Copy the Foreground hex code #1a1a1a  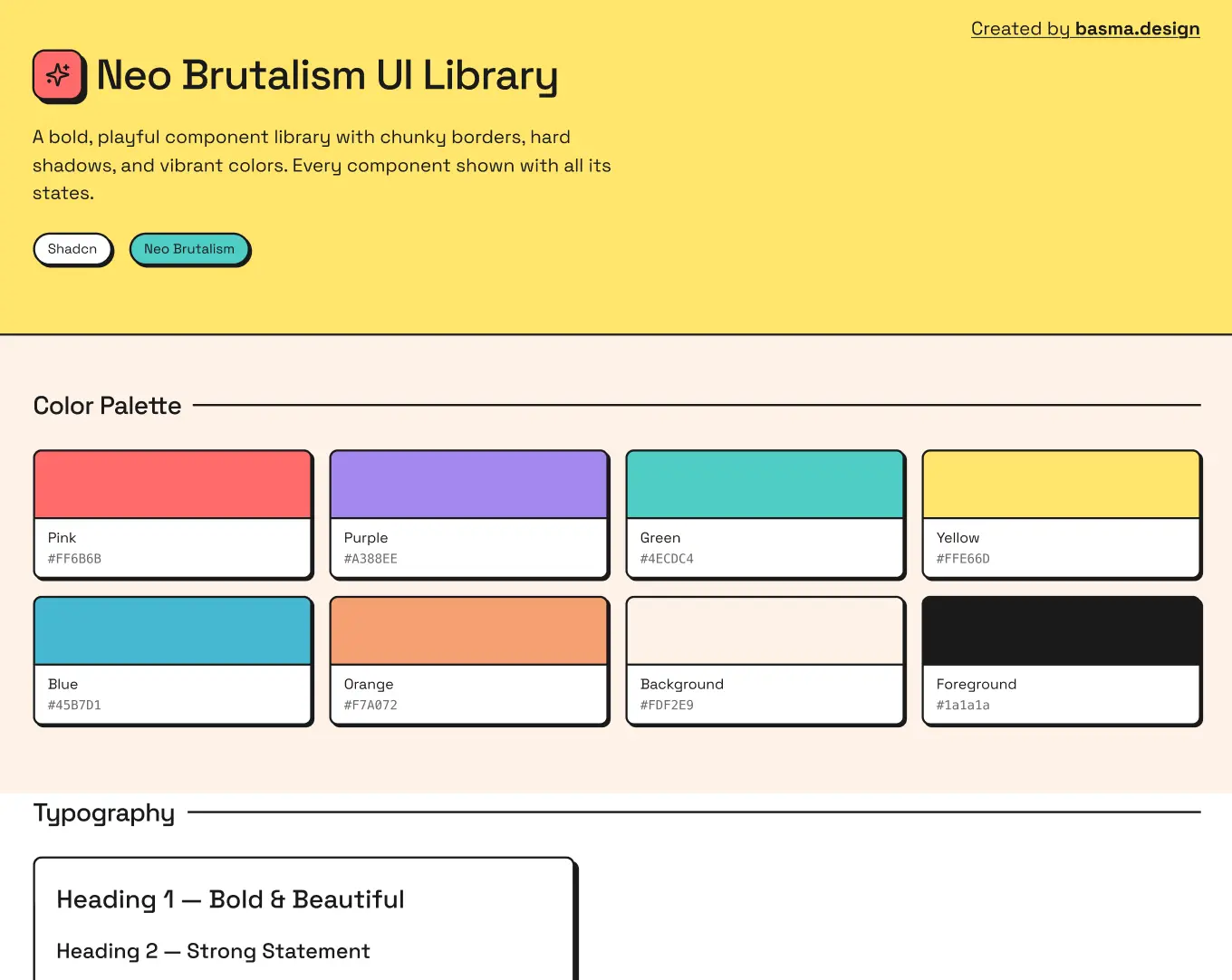[x=964, y=705]
